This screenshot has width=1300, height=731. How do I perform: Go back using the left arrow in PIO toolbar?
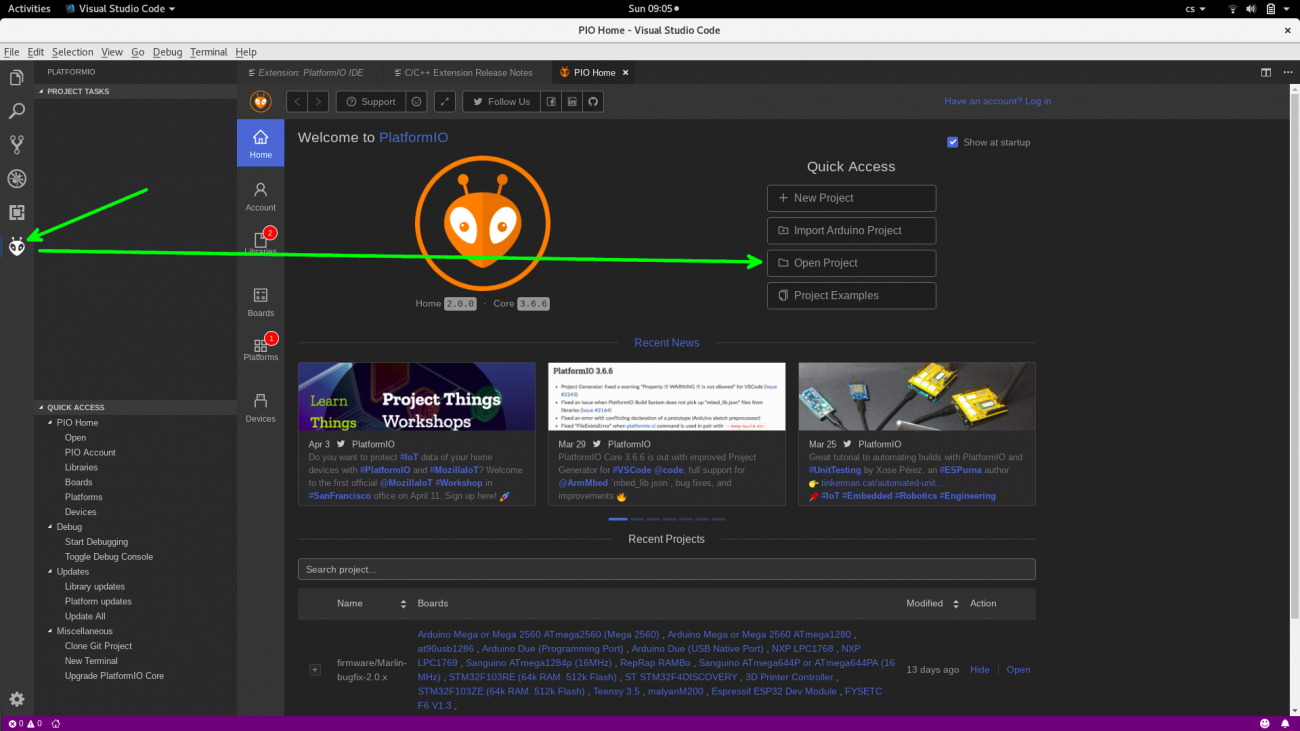297,101
